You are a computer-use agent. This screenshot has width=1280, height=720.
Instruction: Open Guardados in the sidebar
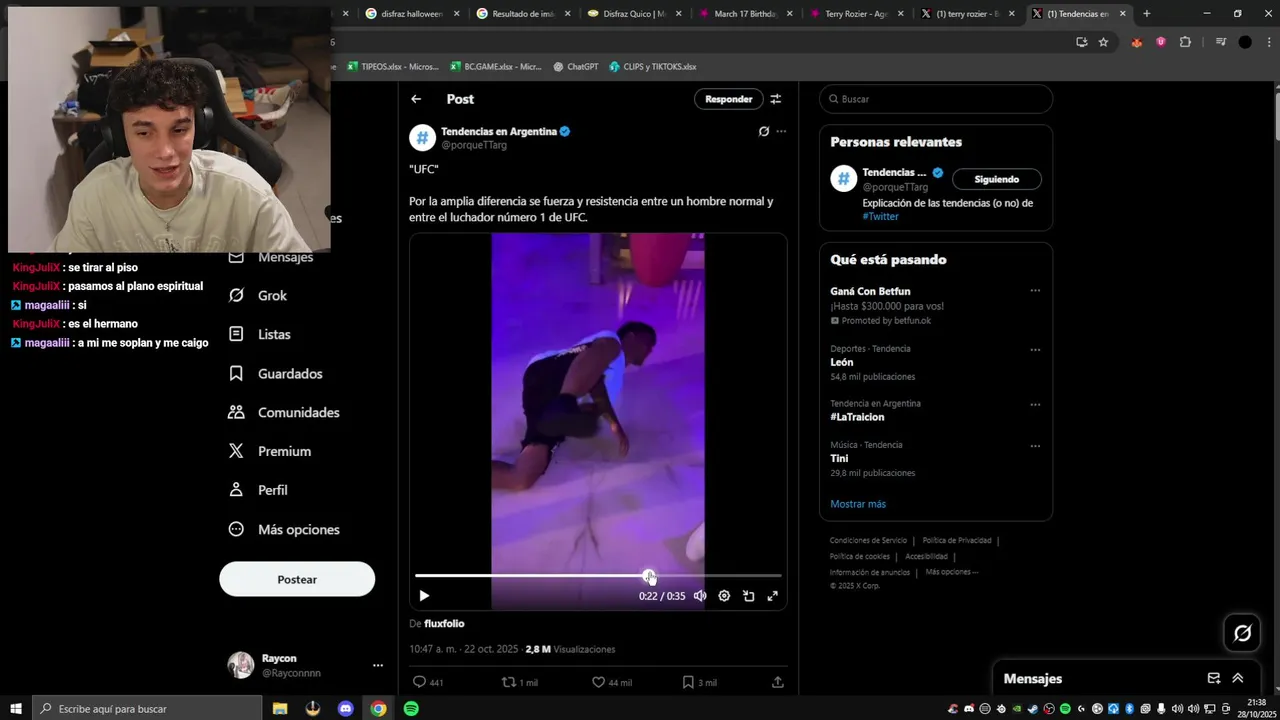pos(276,373)
